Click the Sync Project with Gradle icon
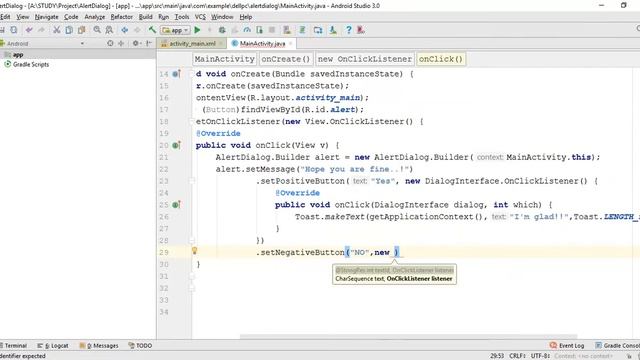 click(302, 30)
